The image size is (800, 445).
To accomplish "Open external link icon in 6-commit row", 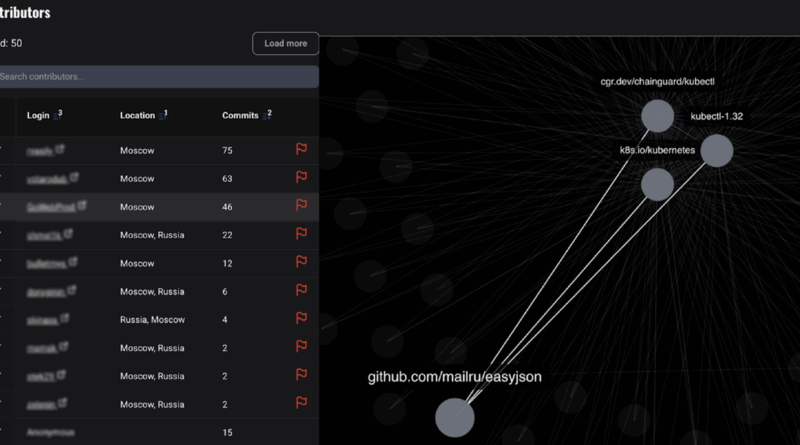I will 71,290.
